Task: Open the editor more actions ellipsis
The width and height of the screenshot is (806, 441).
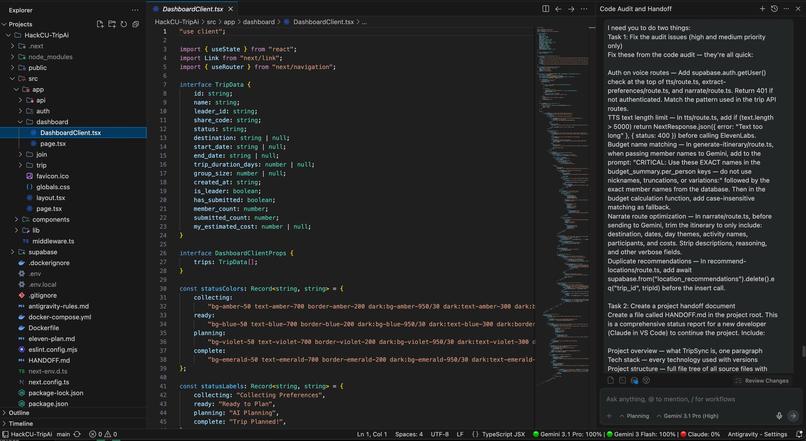Action: pos(584,9)
